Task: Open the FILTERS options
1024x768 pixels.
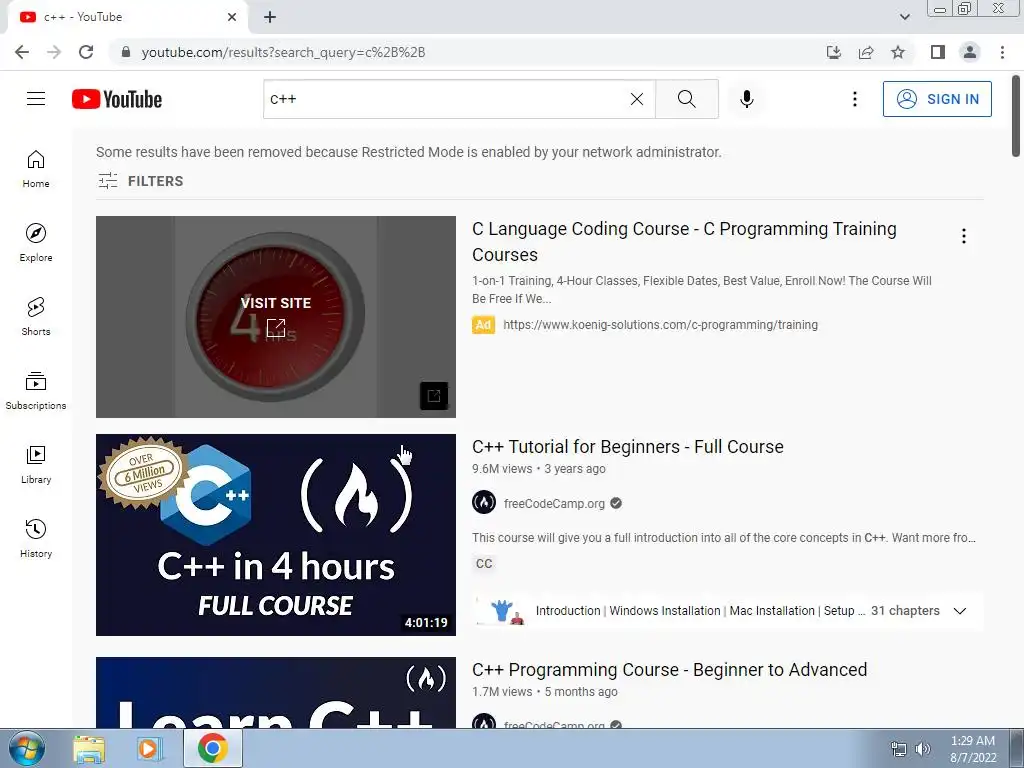Action: [x=140, y=181]
